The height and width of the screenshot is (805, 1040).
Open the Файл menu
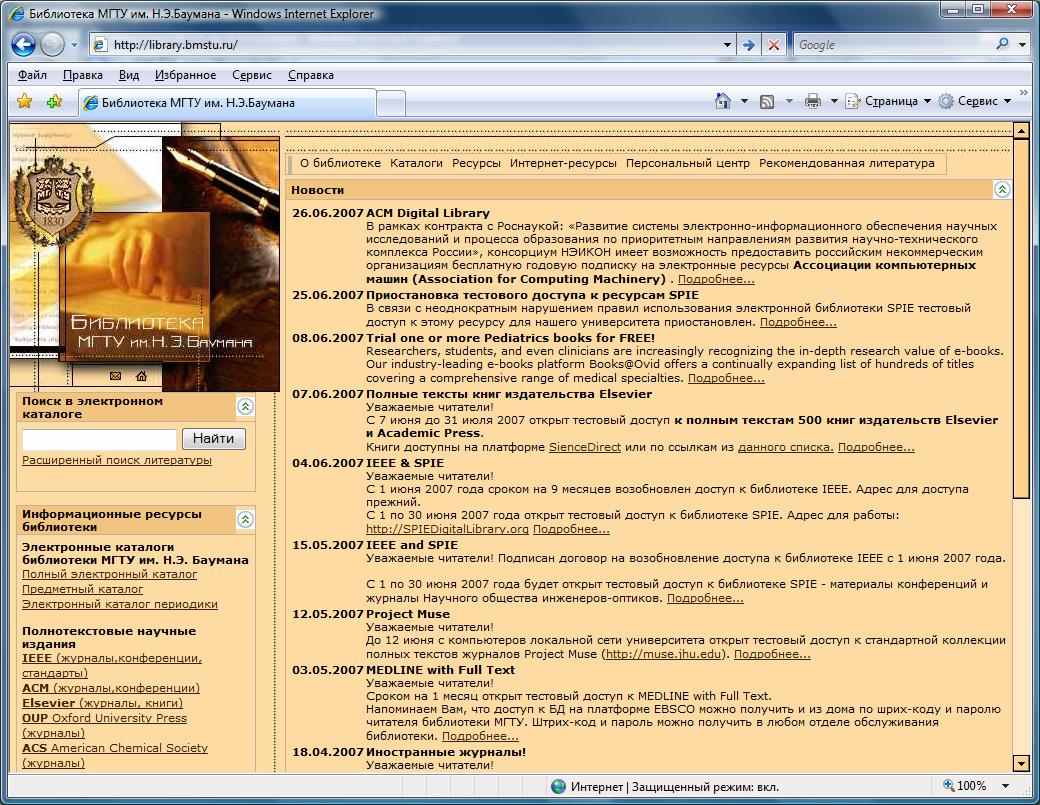[x=32, y=75]
